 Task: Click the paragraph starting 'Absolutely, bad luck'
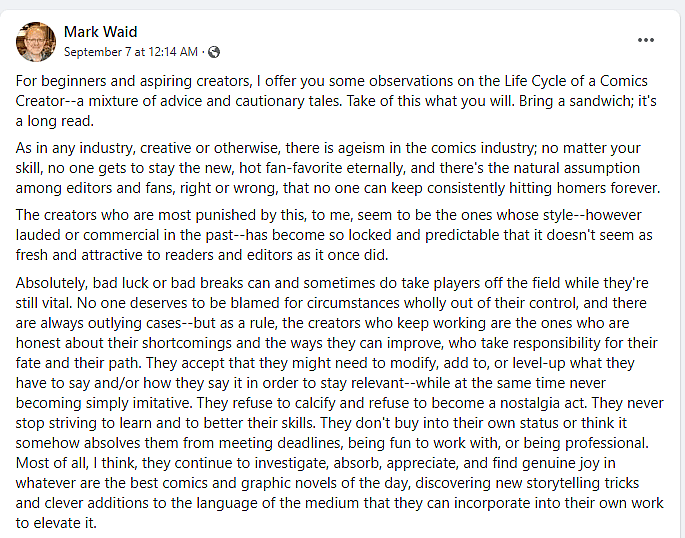330,402
